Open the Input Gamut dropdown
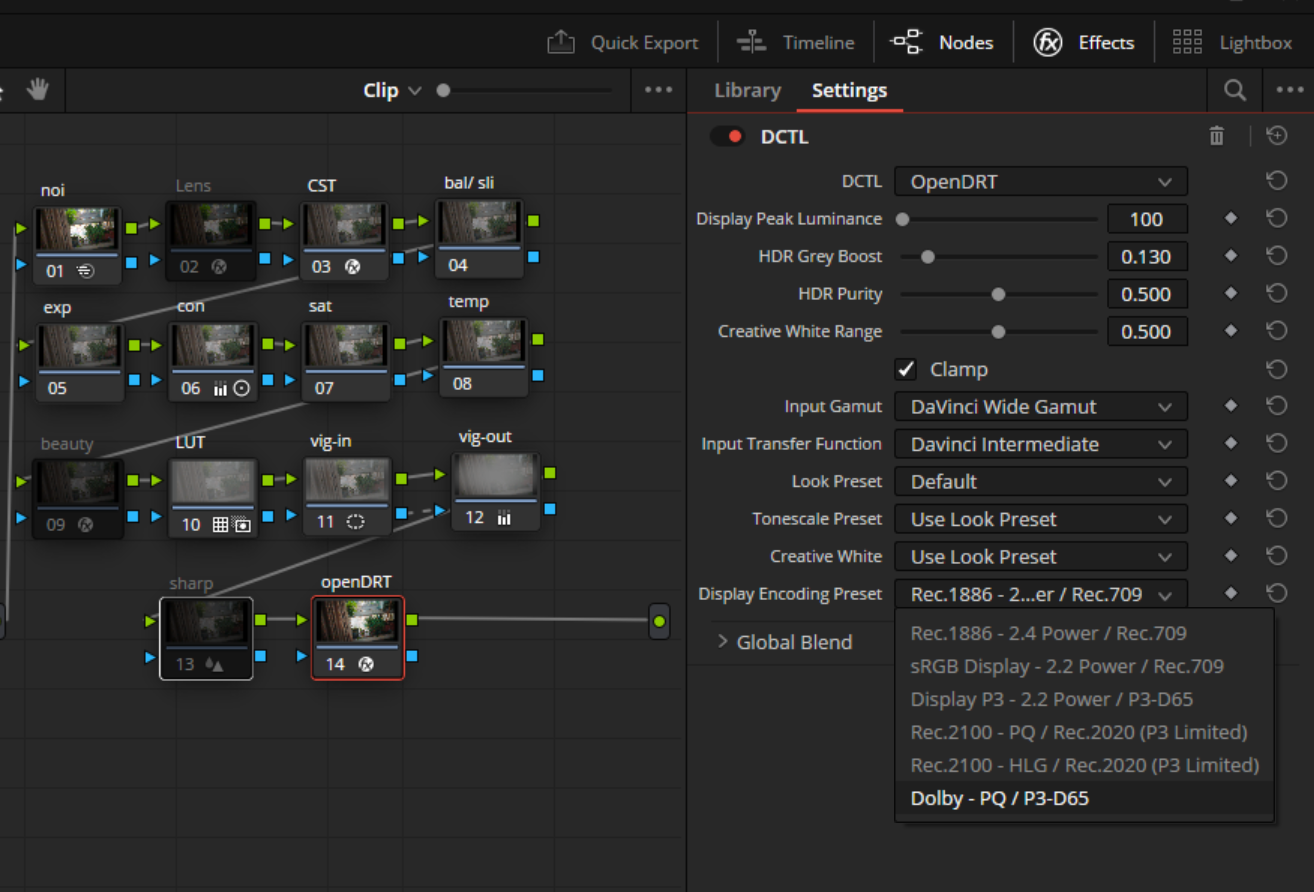The width and height of the screenshot is (1314, 892). click(1040, 407)
